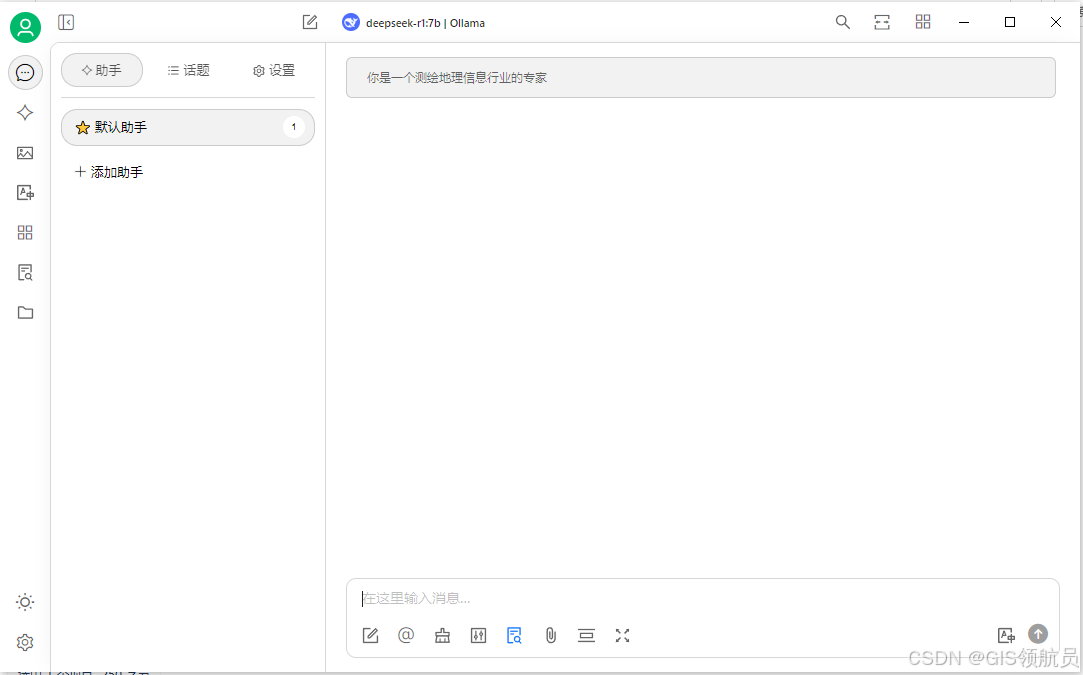The image size is (1083, 675).
Task: Click the @ mention model icon
Action: pos(406,635)
